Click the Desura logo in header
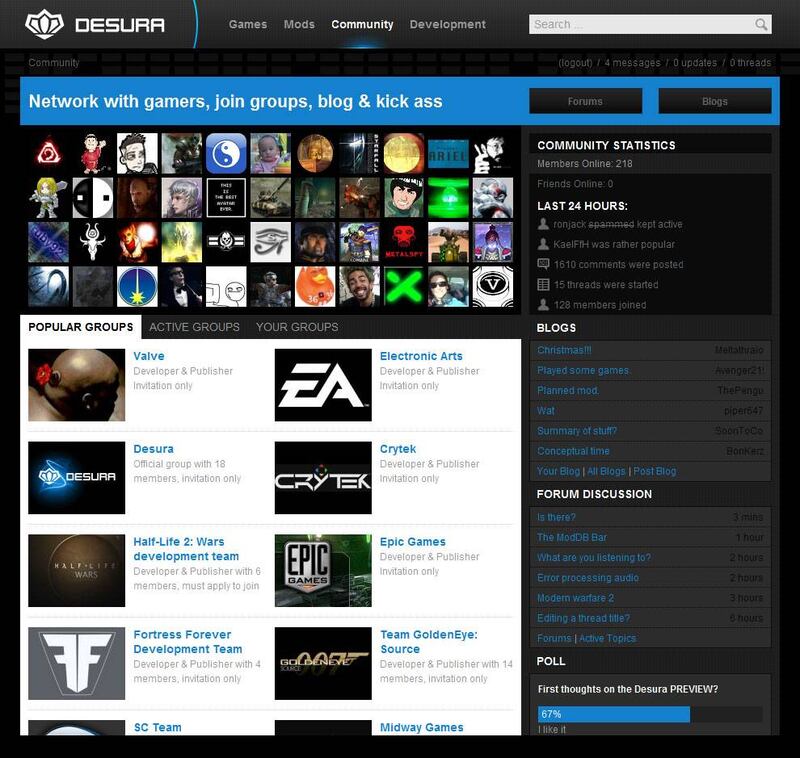Viewport: 800px width, 758px height. click(x=95, y=24)
